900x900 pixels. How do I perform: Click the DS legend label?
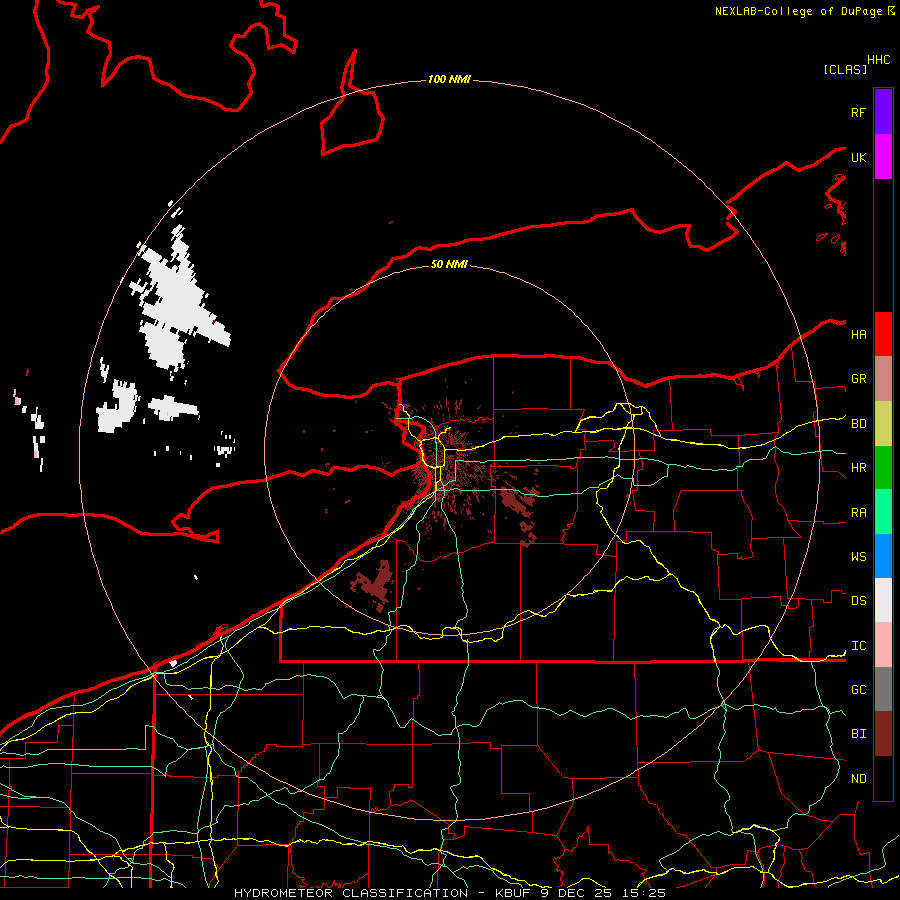[859, 601]
